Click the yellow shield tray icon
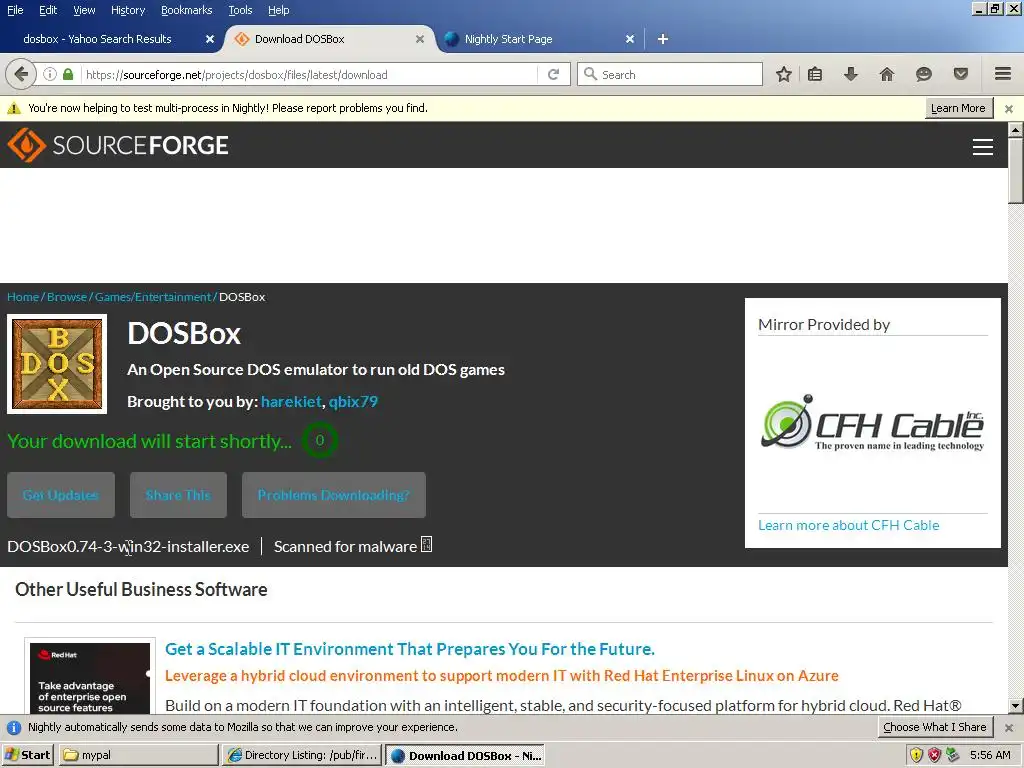 click(x=916, y=755)
